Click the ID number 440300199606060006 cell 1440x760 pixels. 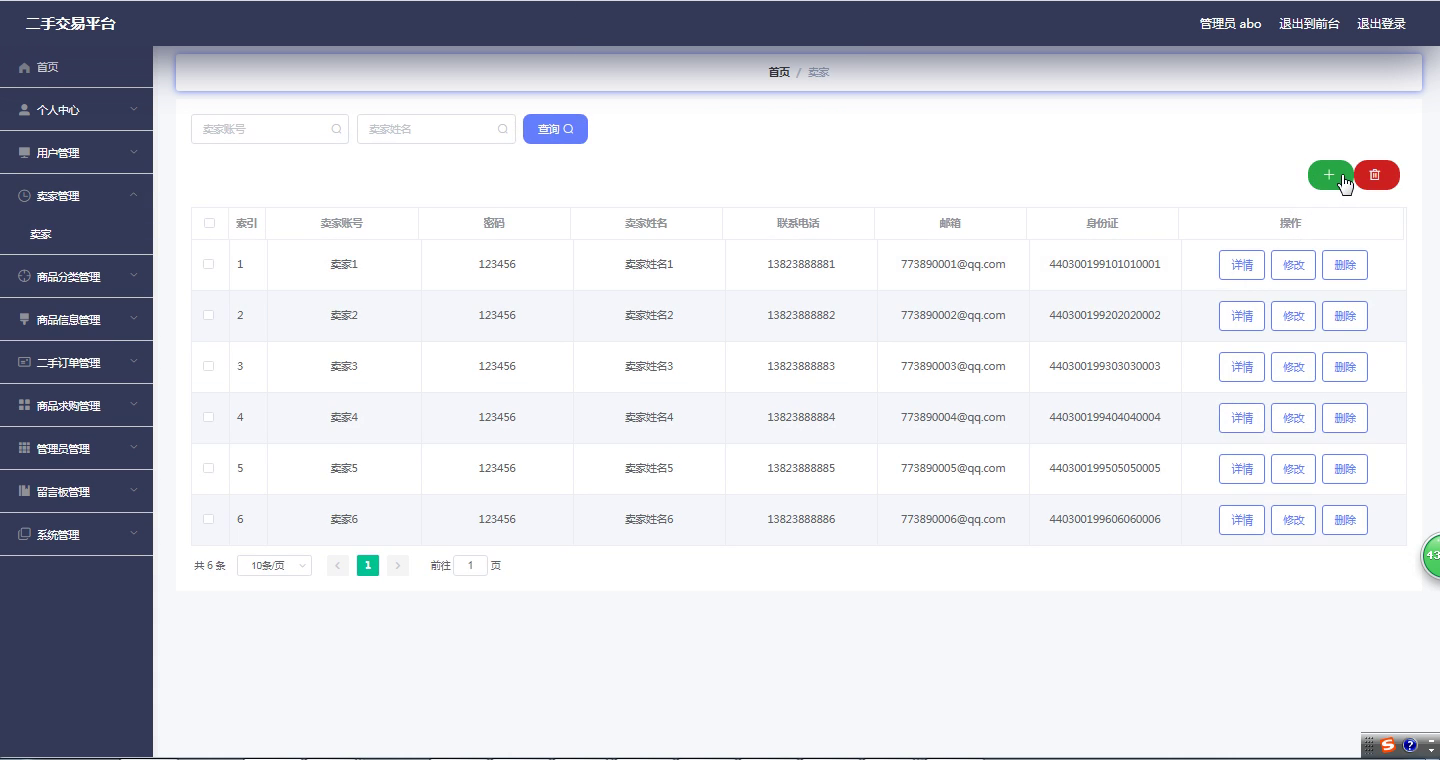(1105, 519)
